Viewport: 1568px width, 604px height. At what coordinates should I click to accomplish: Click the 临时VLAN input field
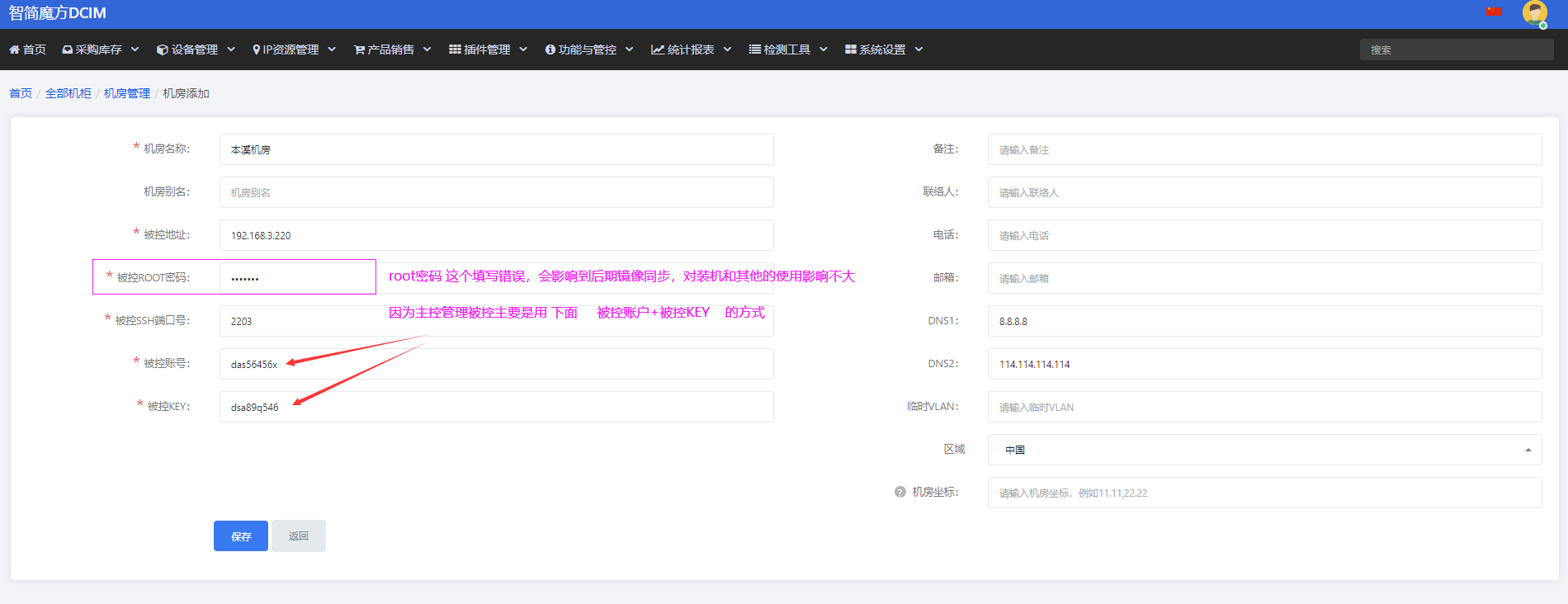1264,407
